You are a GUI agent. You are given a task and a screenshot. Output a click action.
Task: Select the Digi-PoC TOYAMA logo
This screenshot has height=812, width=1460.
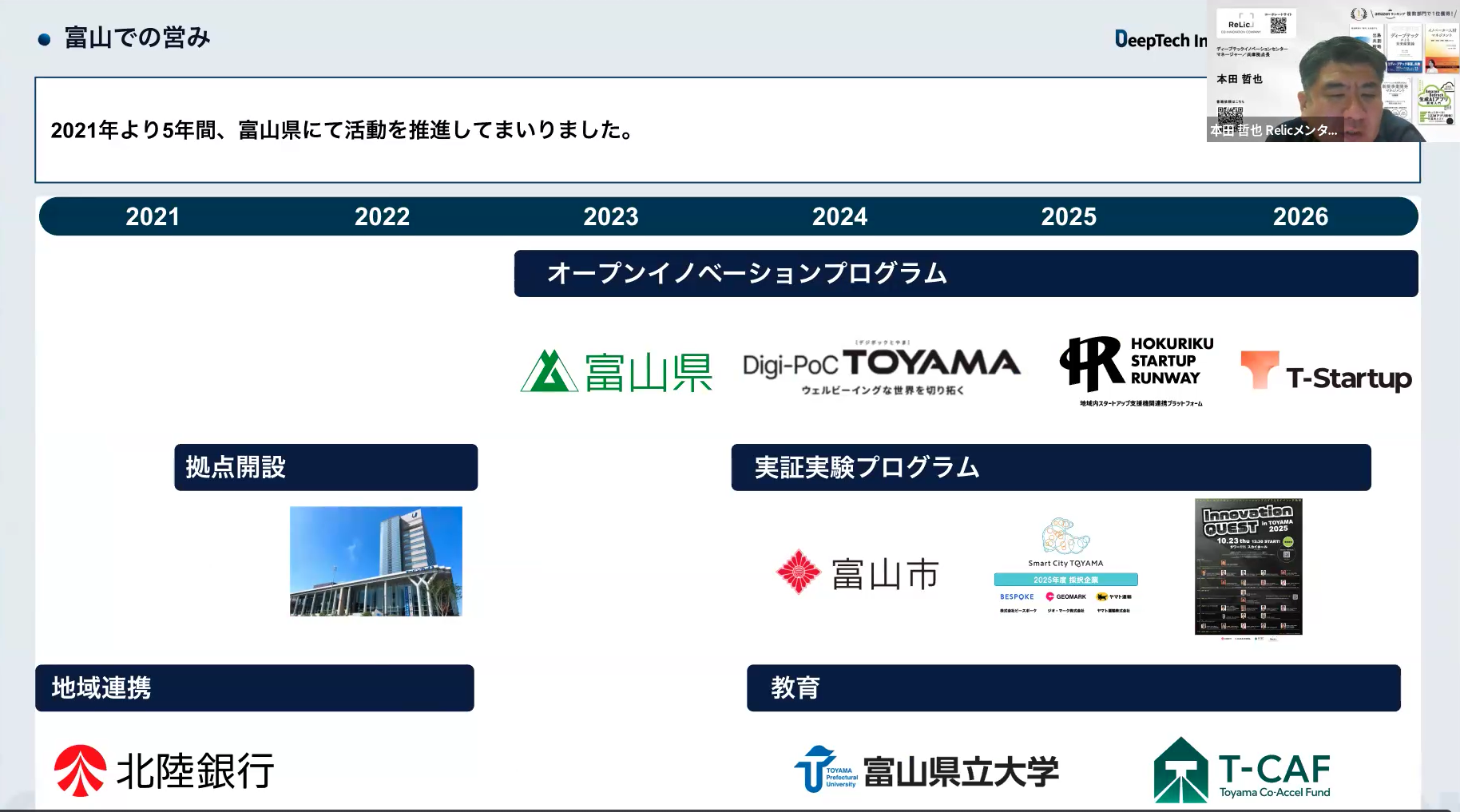882,368
